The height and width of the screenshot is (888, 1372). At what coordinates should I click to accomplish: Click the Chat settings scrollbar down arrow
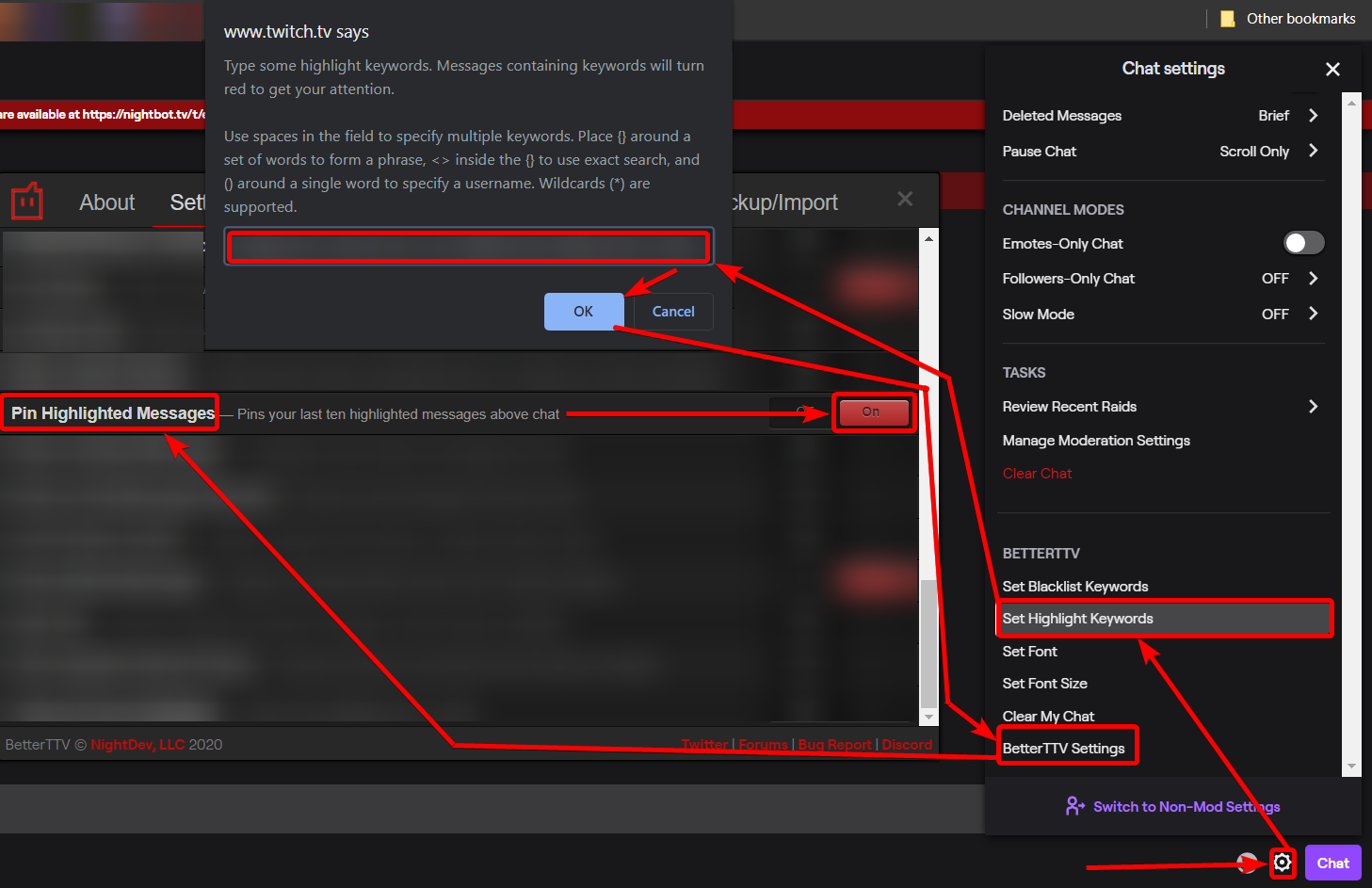[1352, 766]
